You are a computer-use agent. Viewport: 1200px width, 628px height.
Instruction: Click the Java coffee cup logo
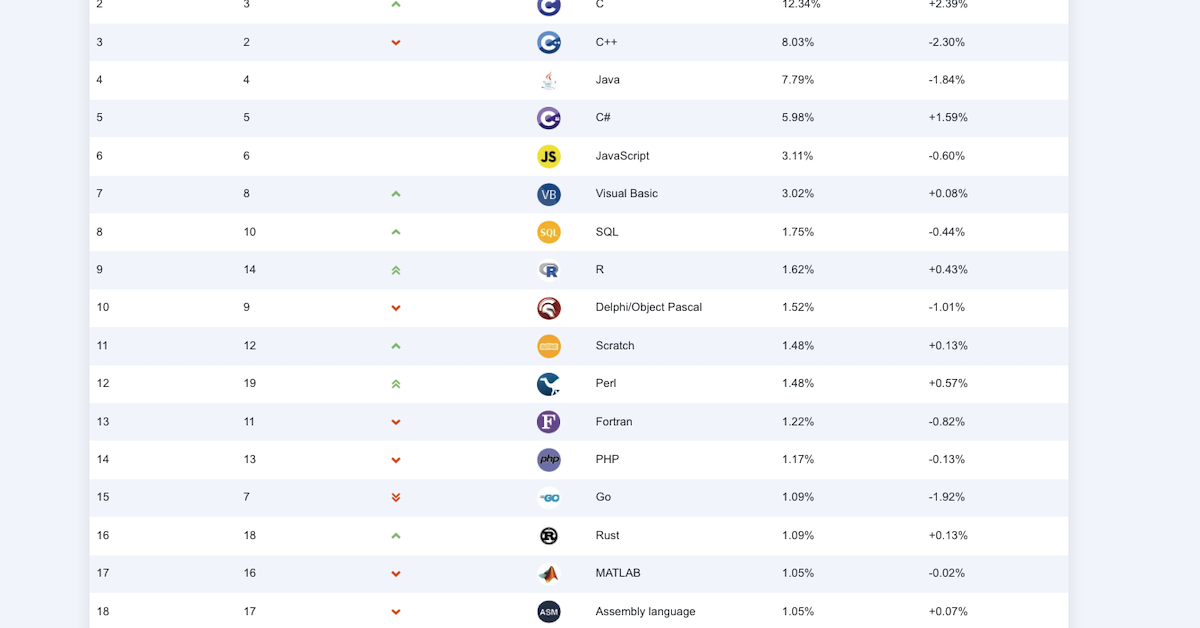(548, 80)
